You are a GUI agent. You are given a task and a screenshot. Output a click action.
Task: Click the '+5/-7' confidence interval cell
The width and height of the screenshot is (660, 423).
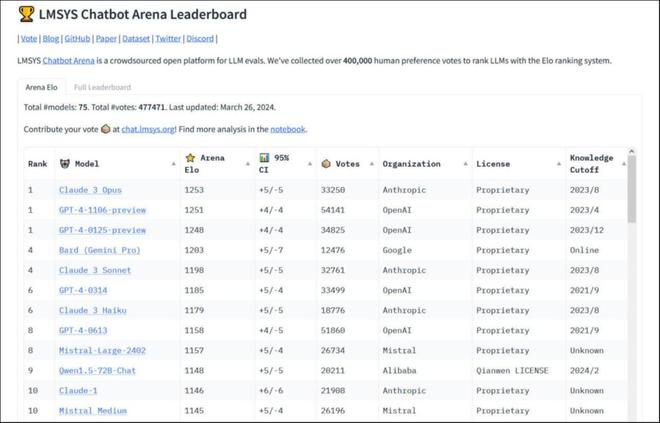coord(271,250)
